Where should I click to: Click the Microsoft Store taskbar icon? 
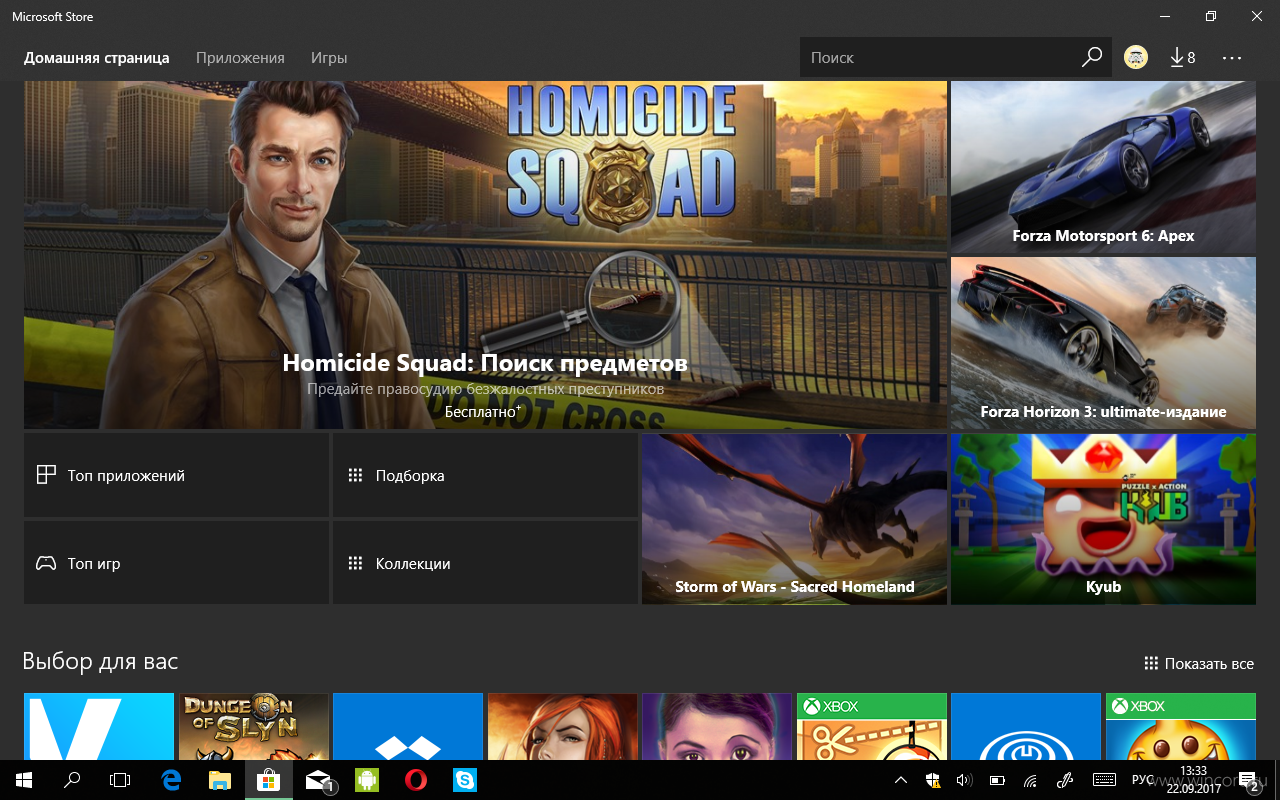click(x=268, y=779)
